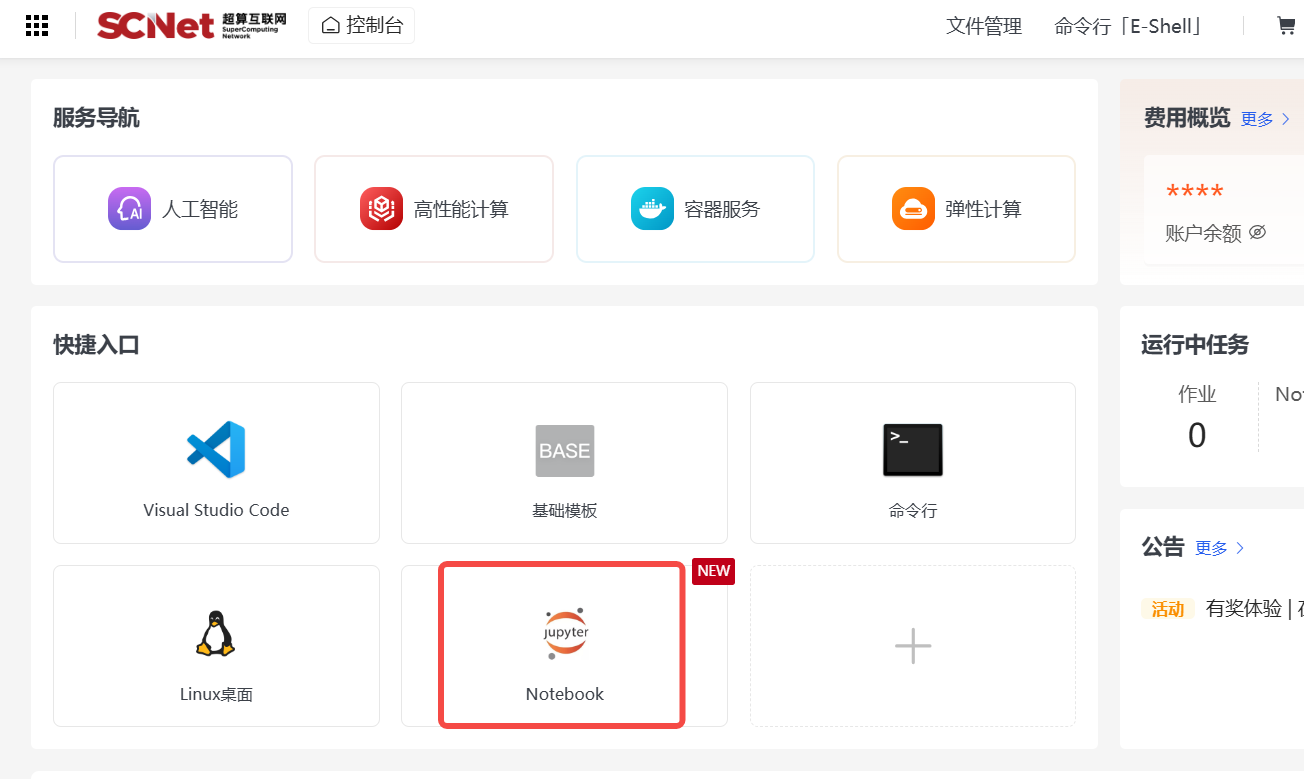Expand 公告 更多 link
The height and width of the screenshot is (779, 1304).
(1219, 548)
